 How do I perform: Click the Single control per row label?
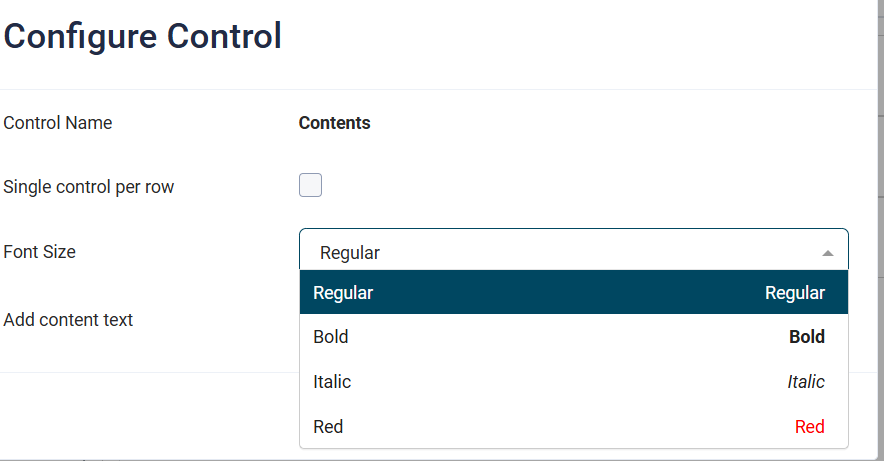tap(89, 187)
